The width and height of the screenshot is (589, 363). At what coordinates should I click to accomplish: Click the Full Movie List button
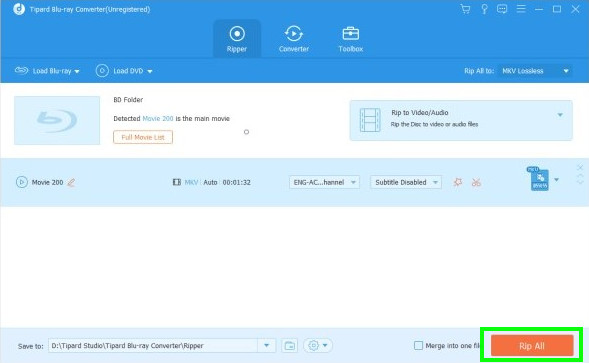pos(143,137)
